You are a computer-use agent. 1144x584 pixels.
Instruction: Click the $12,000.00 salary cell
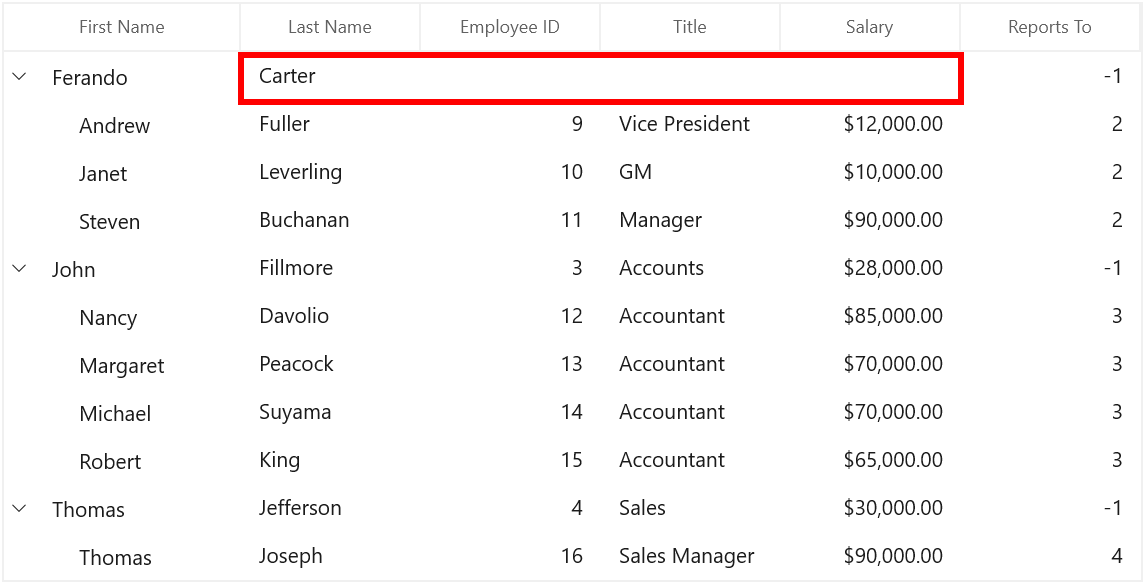[x=893, y=124]
